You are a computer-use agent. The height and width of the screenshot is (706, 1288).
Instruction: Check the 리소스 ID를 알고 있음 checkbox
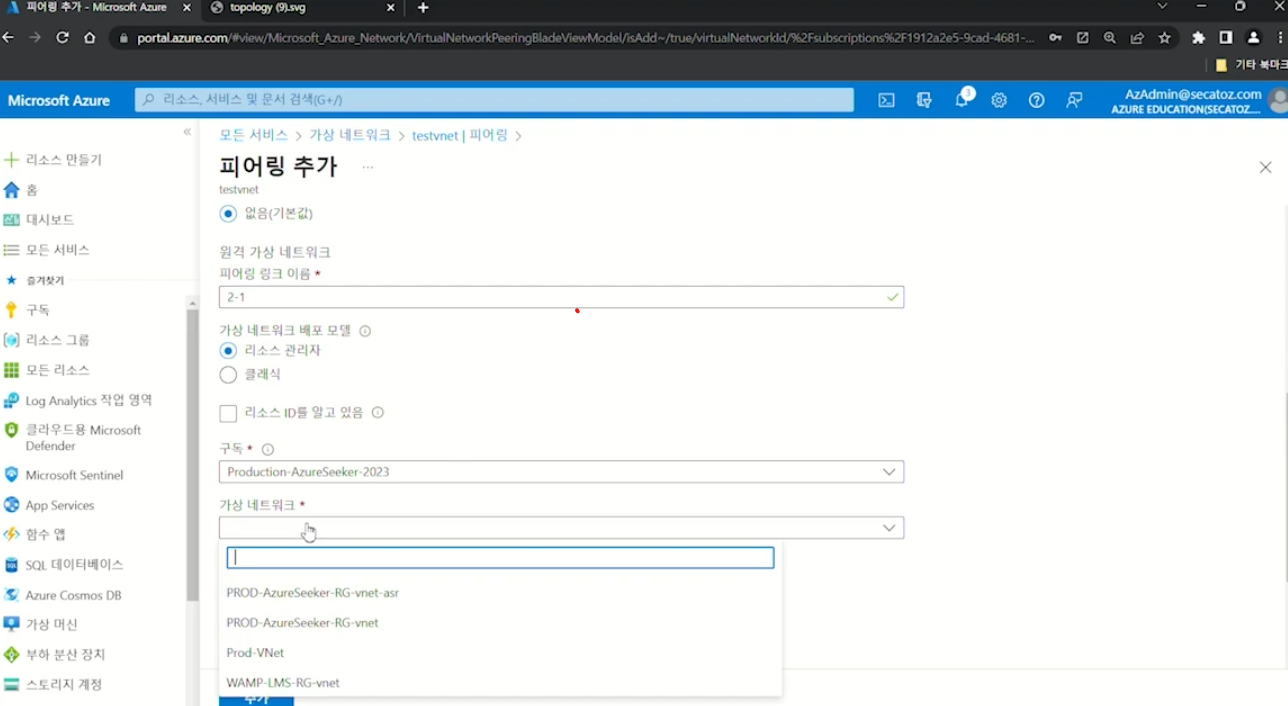228,413
